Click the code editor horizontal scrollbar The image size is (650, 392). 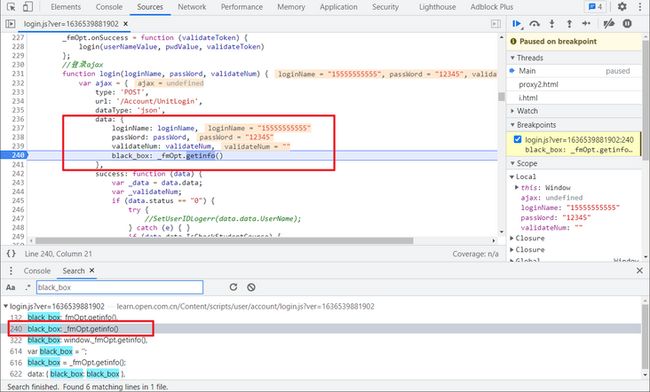pyautogui.click(x=224, y=240)
